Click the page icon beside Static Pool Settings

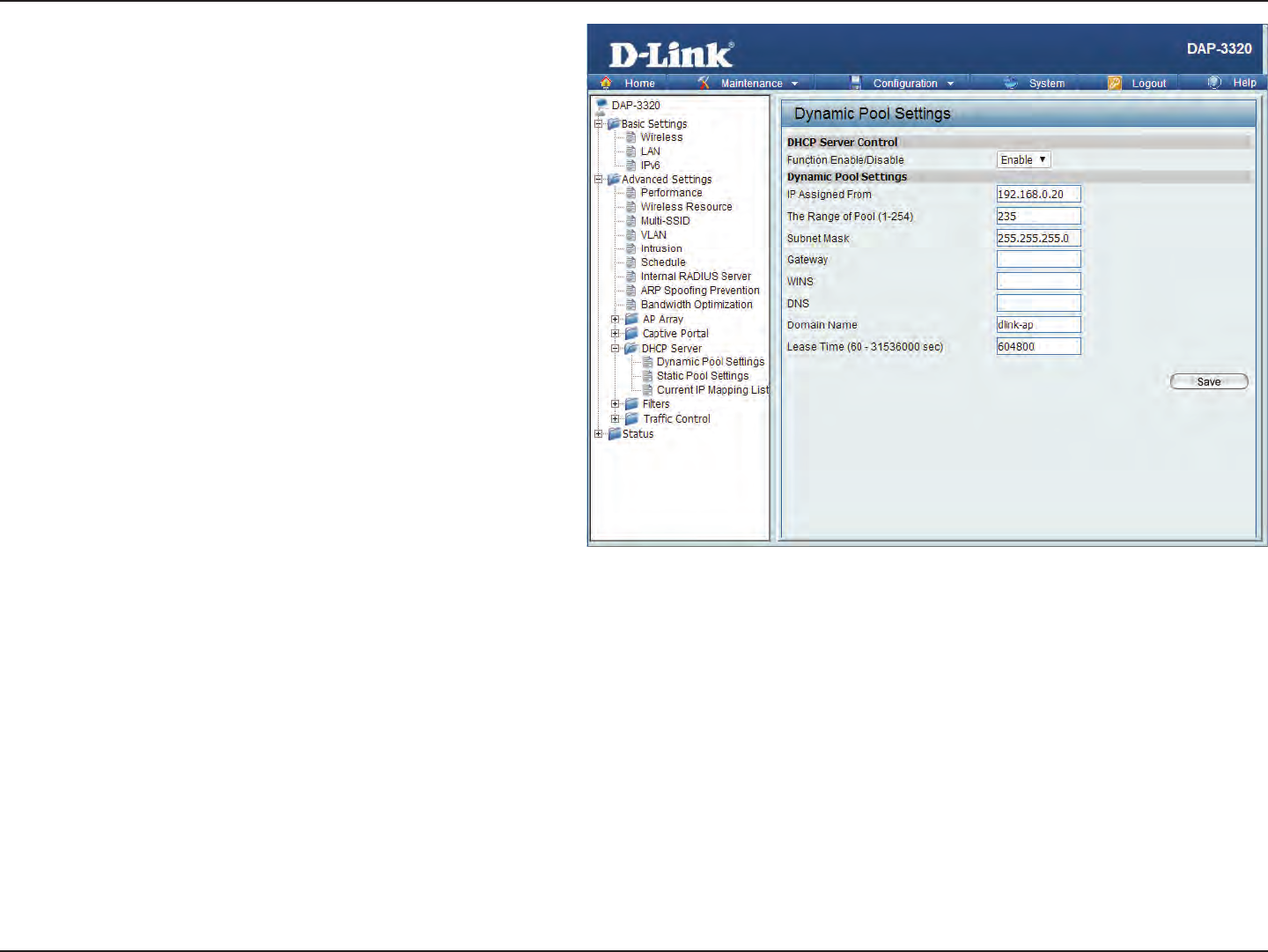click(647, 376)
